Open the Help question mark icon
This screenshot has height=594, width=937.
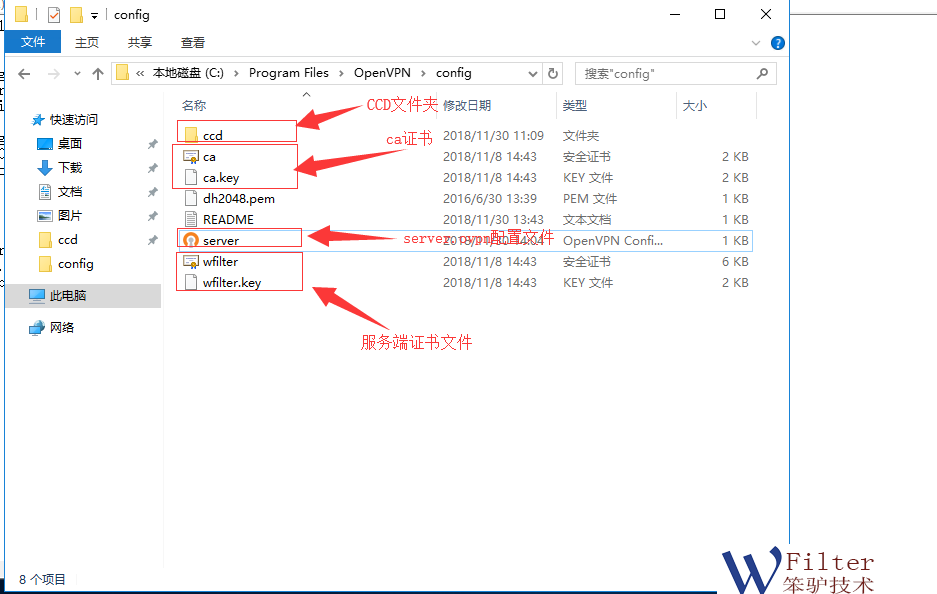778,43
